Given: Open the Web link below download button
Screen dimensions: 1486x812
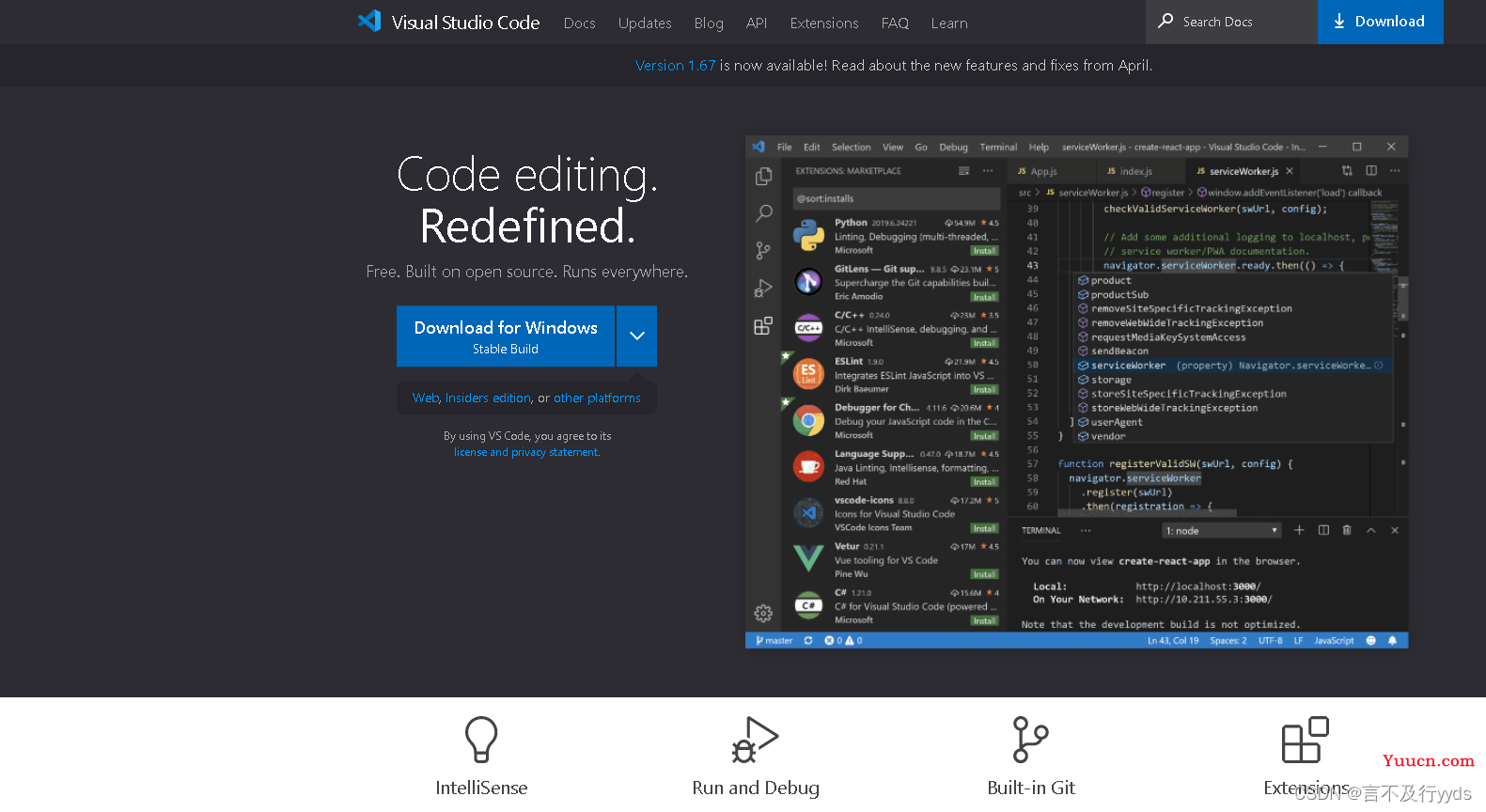Looking at the screenshot, I should point(425,398).
